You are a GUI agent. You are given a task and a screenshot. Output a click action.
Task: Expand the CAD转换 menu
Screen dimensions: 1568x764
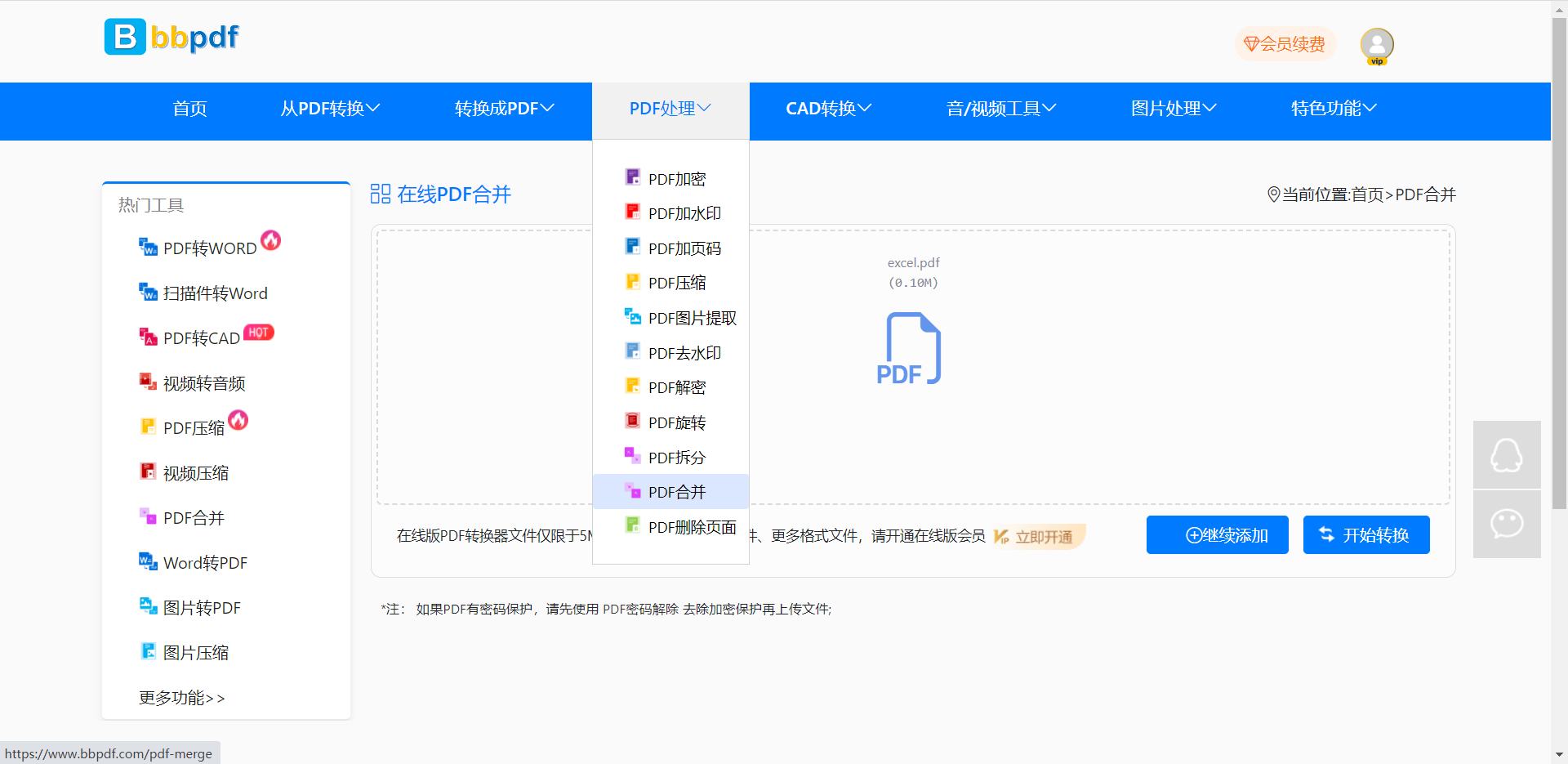click(x=829, y=109)
